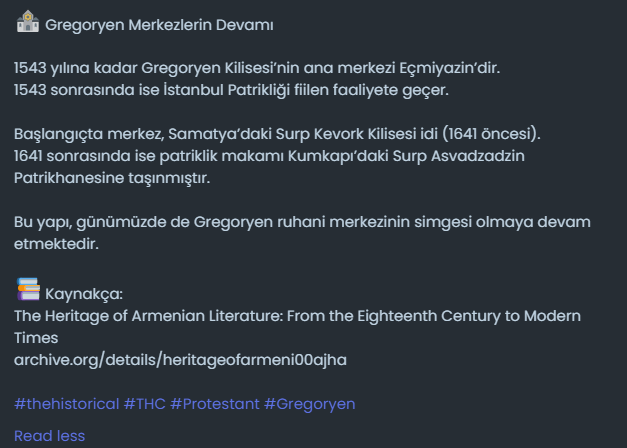
Task: Click the heading "Gregoryen Merkezlerin Devamı"
Action: click(159, 24)
